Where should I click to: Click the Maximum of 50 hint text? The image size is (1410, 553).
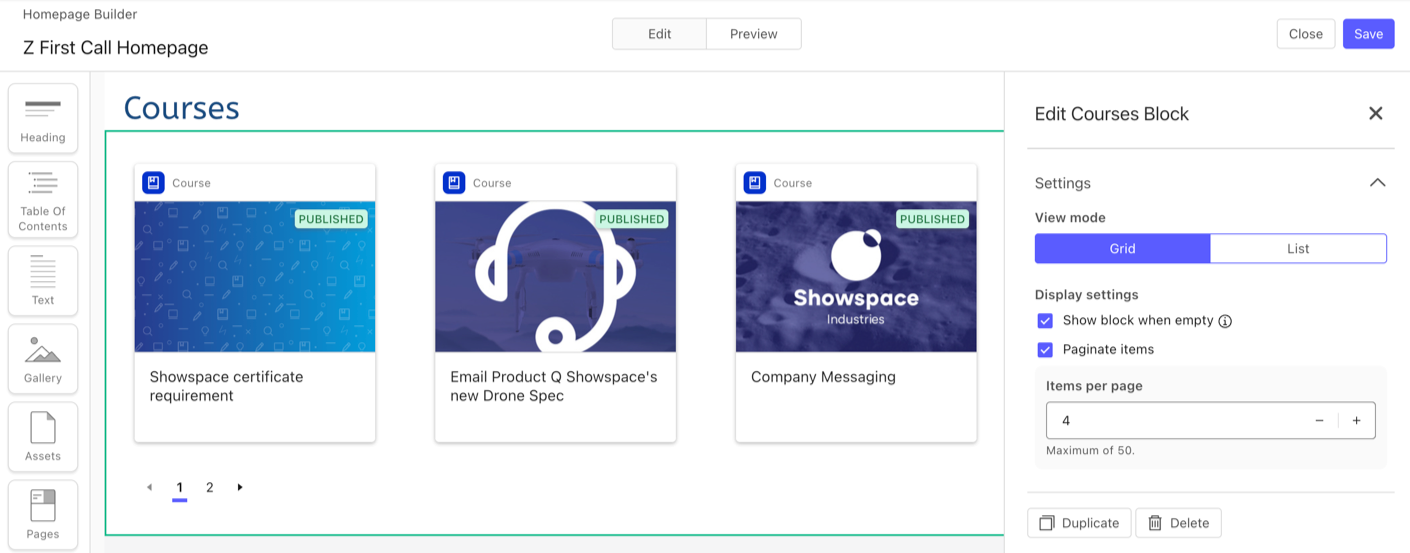coord(1090,451)
